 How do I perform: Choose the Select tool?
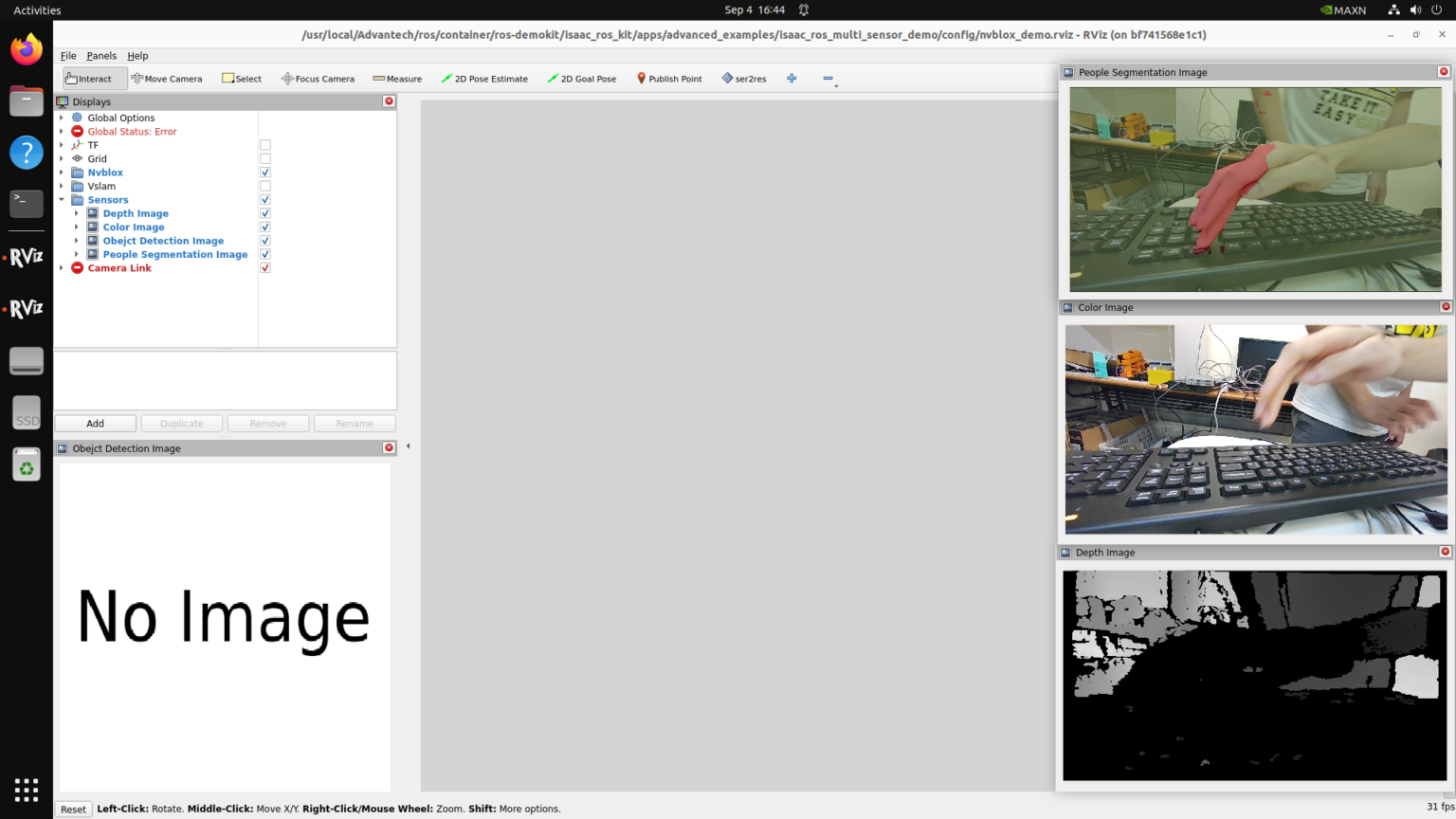pyautogui.click(x=242, y=79)
